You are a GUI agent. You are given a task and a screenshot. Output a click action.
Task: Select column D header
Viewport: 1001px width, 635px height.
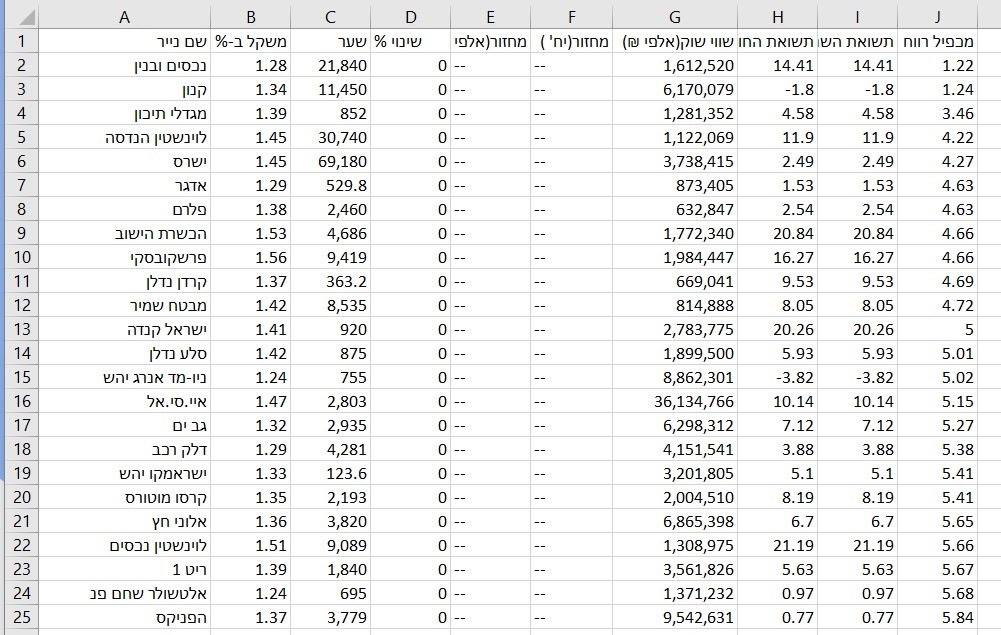point(410,17)
